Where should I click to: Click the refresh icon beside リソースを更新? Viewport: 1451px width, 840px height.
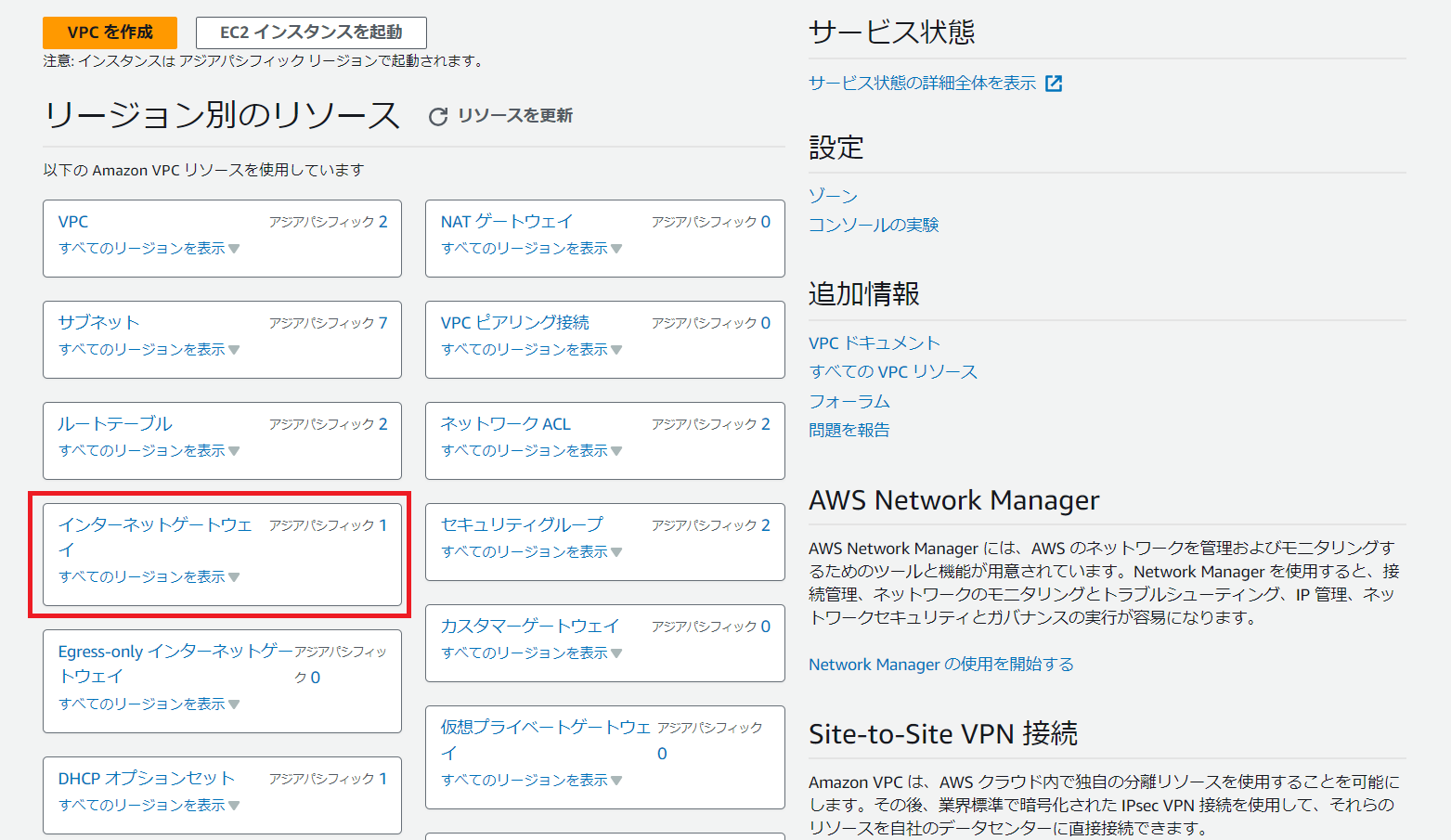(438, 116)
